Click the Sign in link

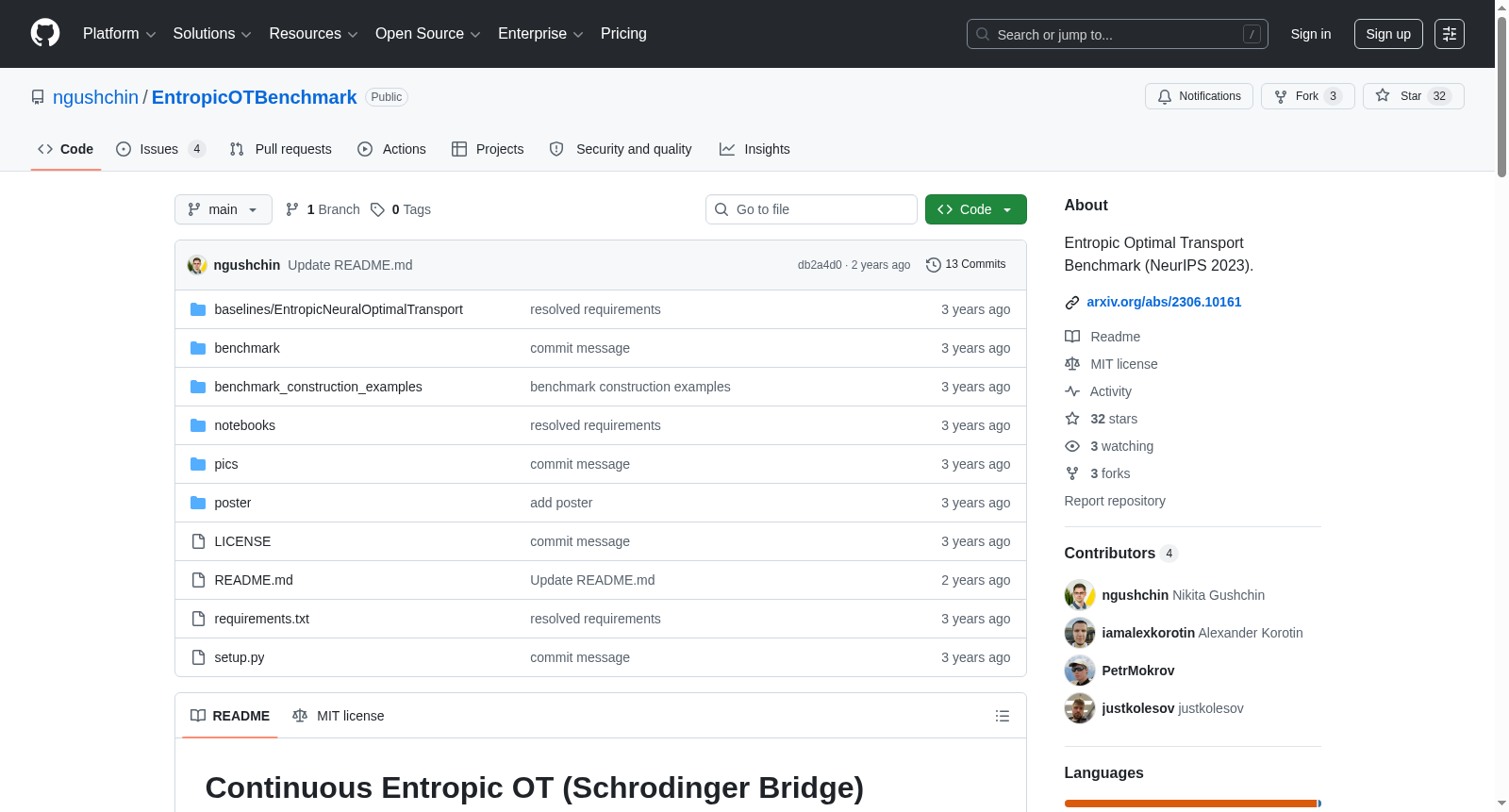coord(1311,34)
